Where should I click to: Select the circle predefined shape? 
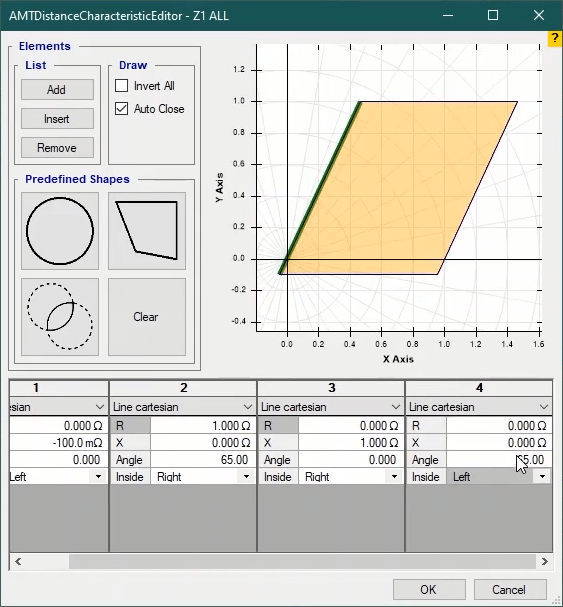[x=60, y=231]
